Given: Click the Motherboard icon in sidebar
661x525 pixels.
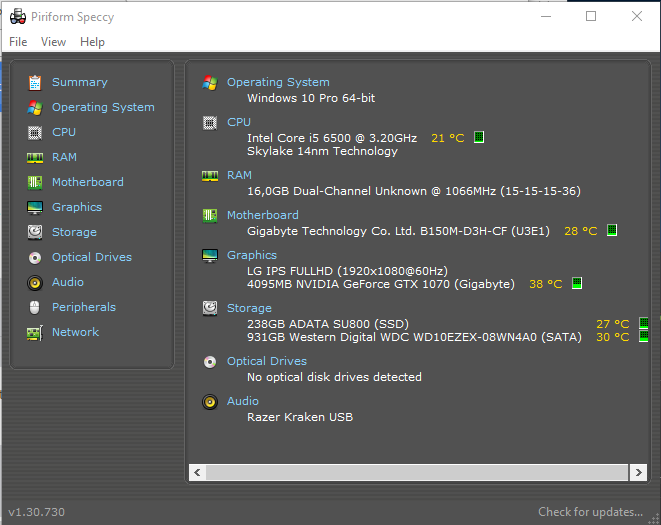Looking at the screenshot, I should 35,183.
